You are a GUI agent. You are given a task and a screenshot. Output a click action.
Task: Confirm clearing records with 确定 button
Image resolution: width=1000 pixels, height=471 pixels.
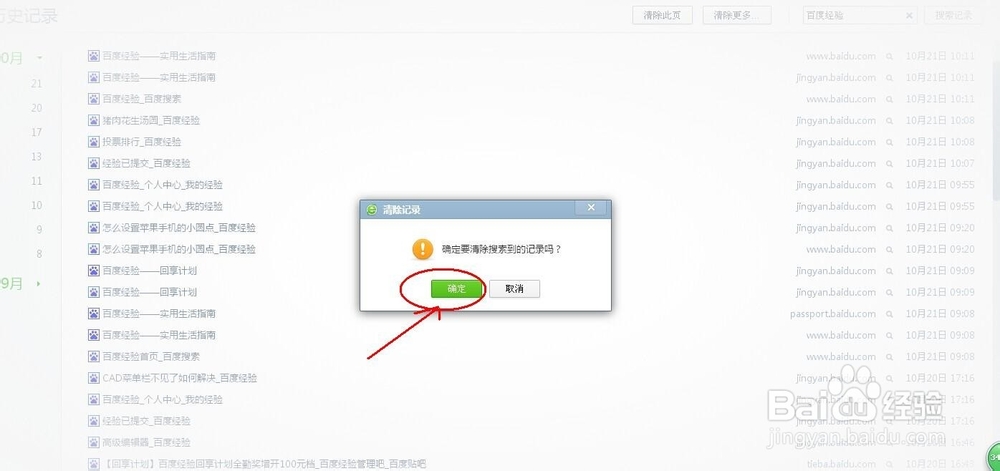click(456, 289)
